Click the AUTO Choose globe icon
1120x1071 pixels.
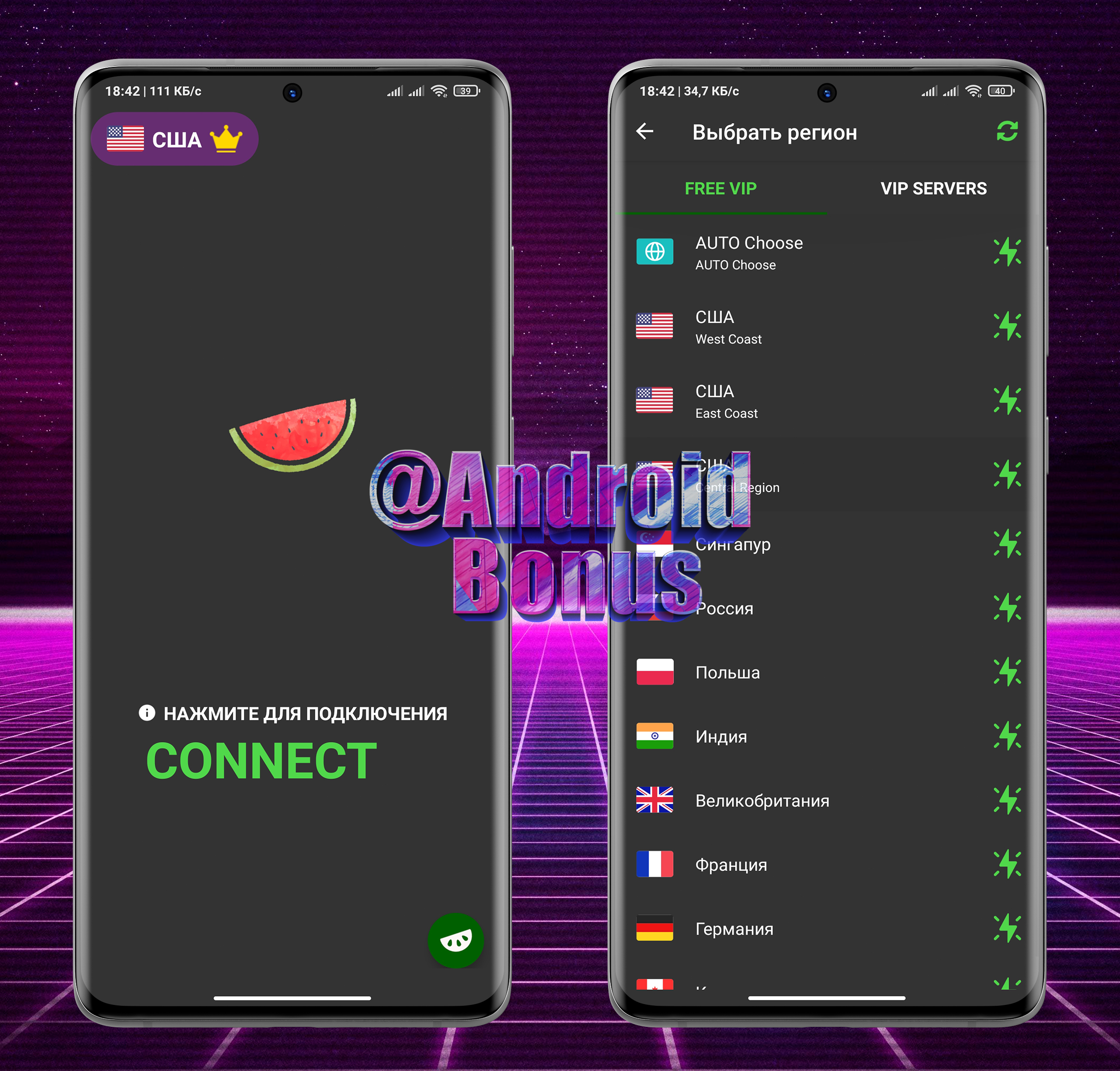(658, 255)
